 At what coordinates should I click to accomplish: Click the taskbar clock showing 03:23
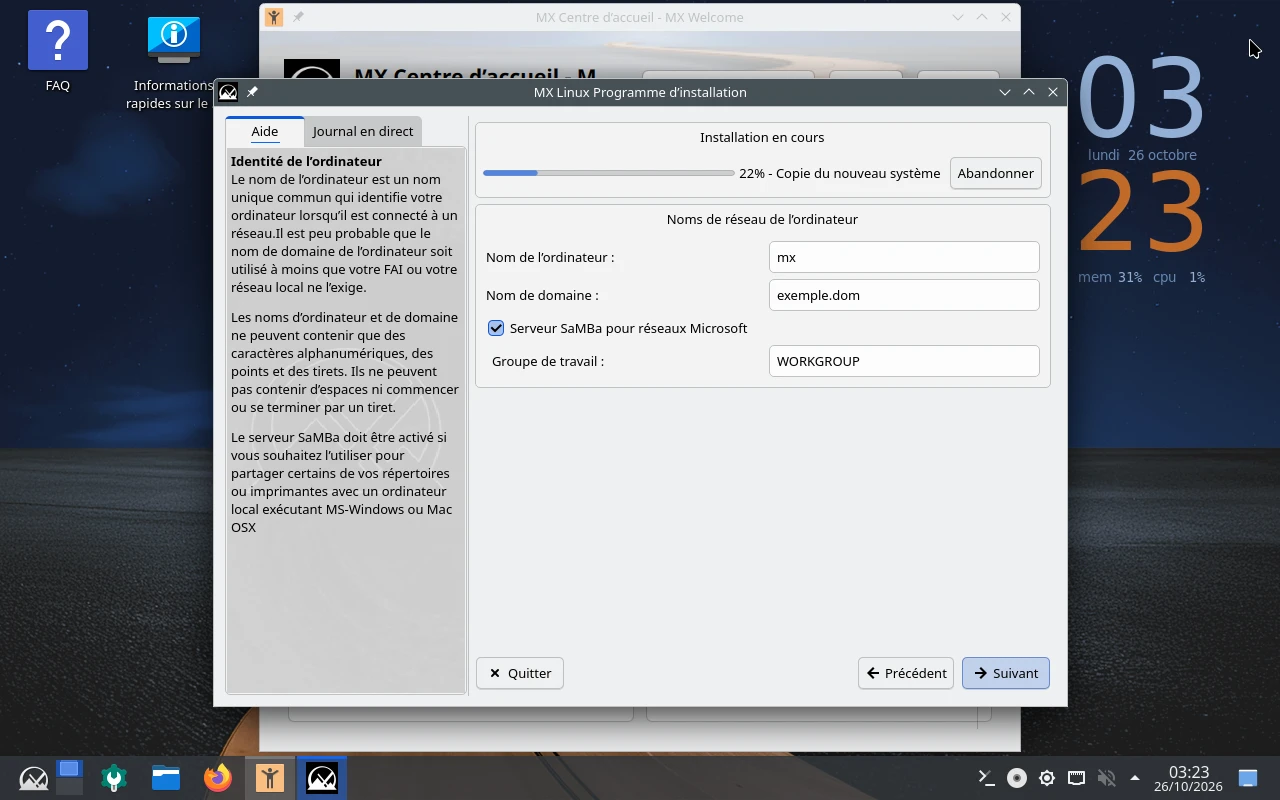(x=1189, y=778)
